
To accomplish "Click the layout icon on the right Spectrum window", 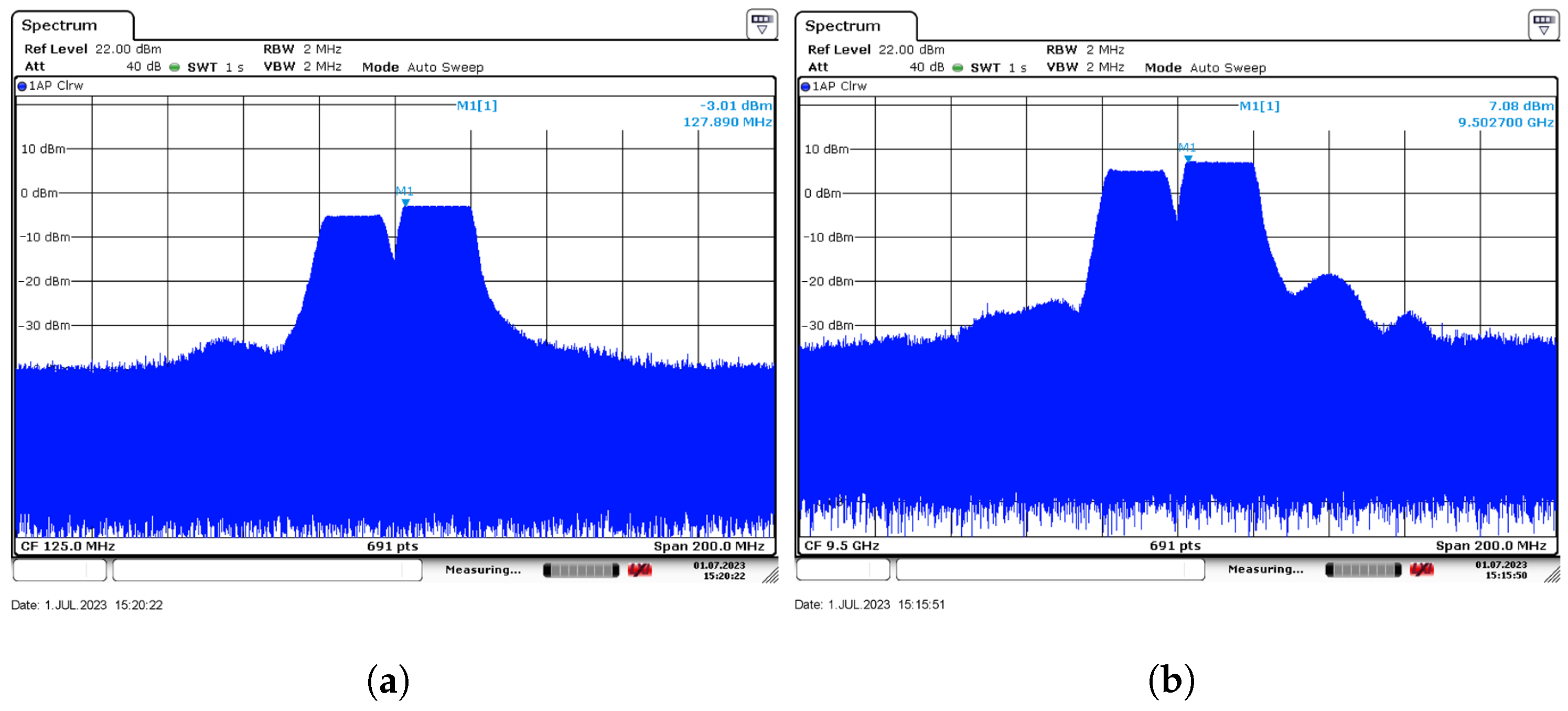I will [x=1544, y=24].
